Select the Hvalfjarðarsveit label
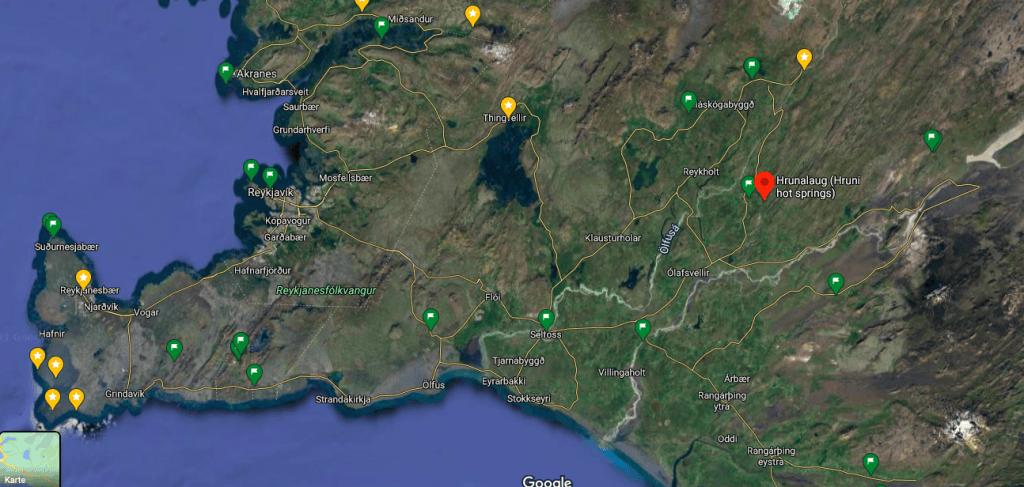 click(274, 92)
